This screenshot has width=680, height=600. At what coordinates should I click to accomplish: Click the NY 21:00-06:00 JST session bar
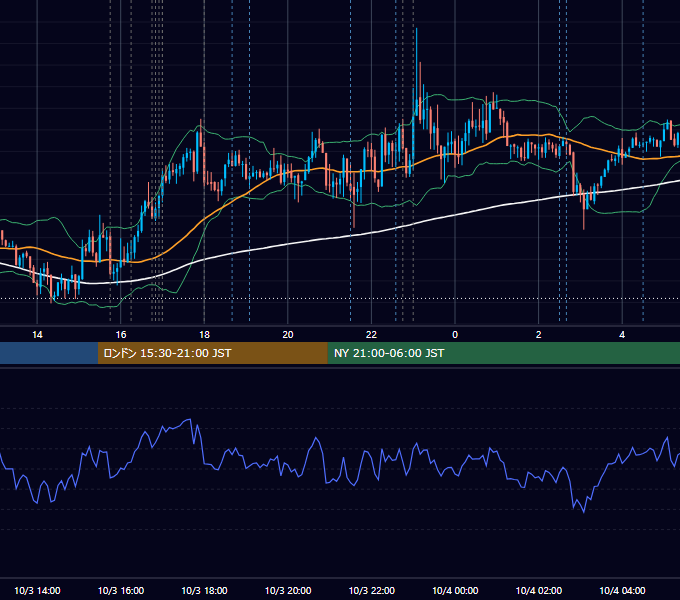coord(503,353)
